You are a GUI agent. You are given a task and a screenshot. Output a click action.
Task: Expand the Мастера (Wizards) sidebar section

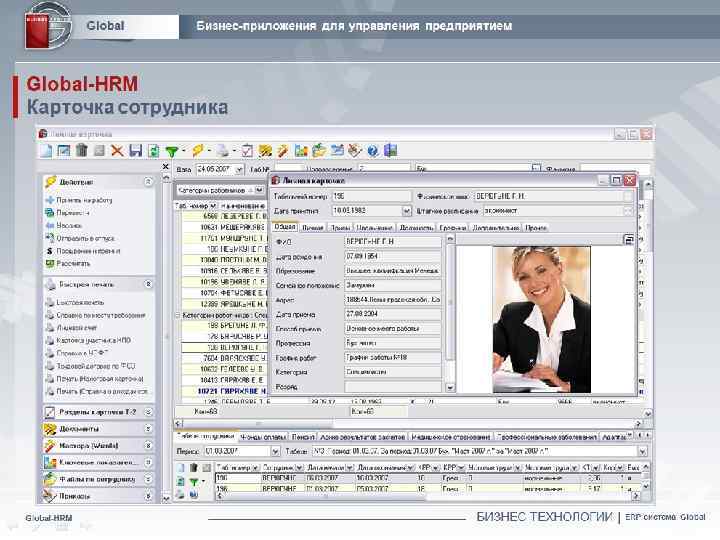(x=148, y=445)
